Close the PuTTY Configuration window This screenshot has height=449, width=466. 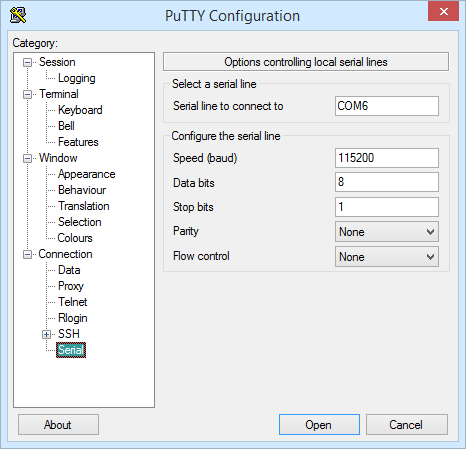pyautogui.click(x=443, y=11)
